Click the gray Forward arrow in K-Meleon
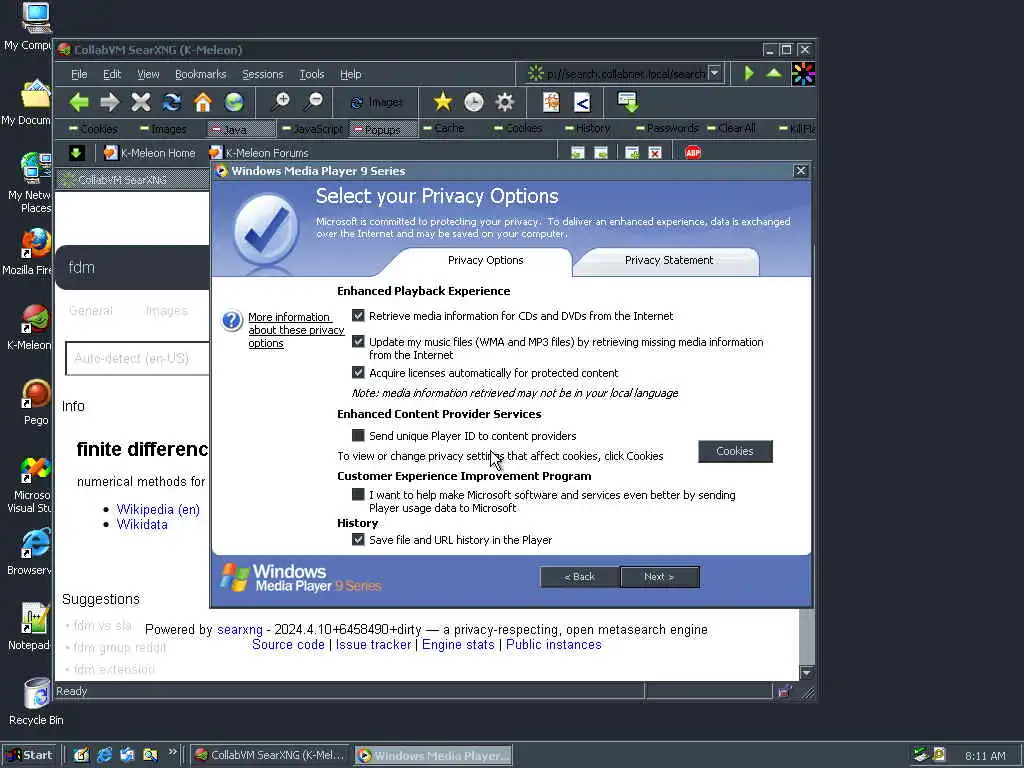 tap(110, 102)
